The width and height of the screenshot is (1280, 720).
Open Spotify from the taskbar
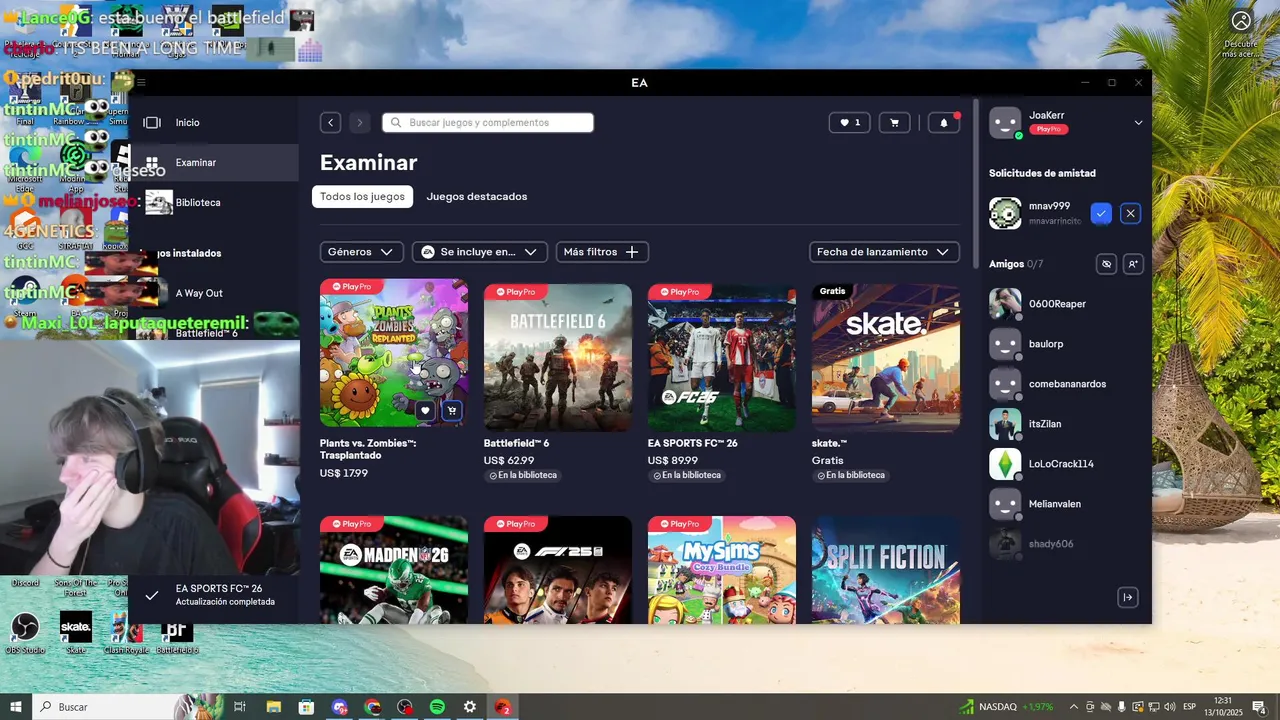437,707
